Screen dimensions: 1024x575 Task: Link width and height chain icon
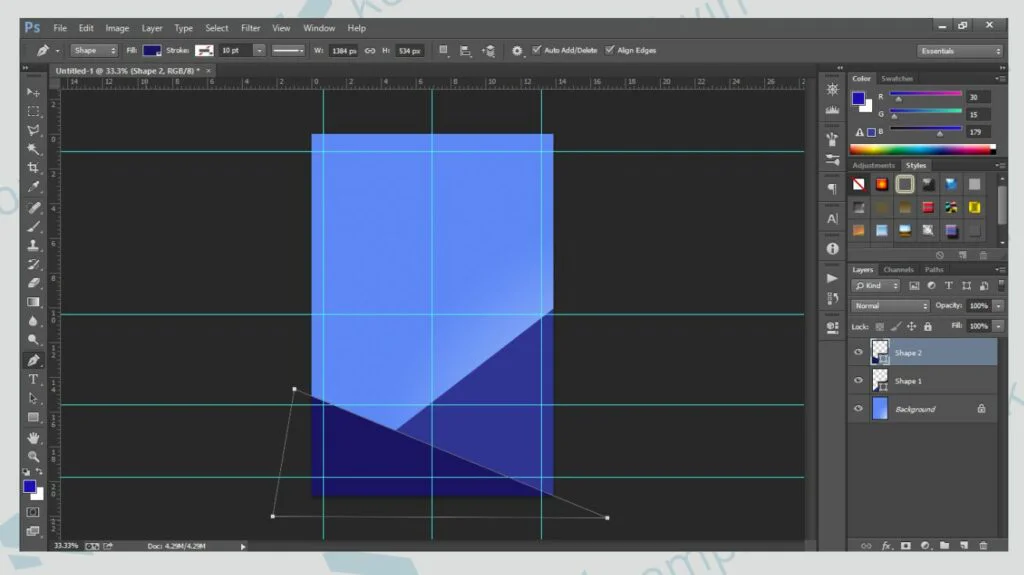coord(369,50)
